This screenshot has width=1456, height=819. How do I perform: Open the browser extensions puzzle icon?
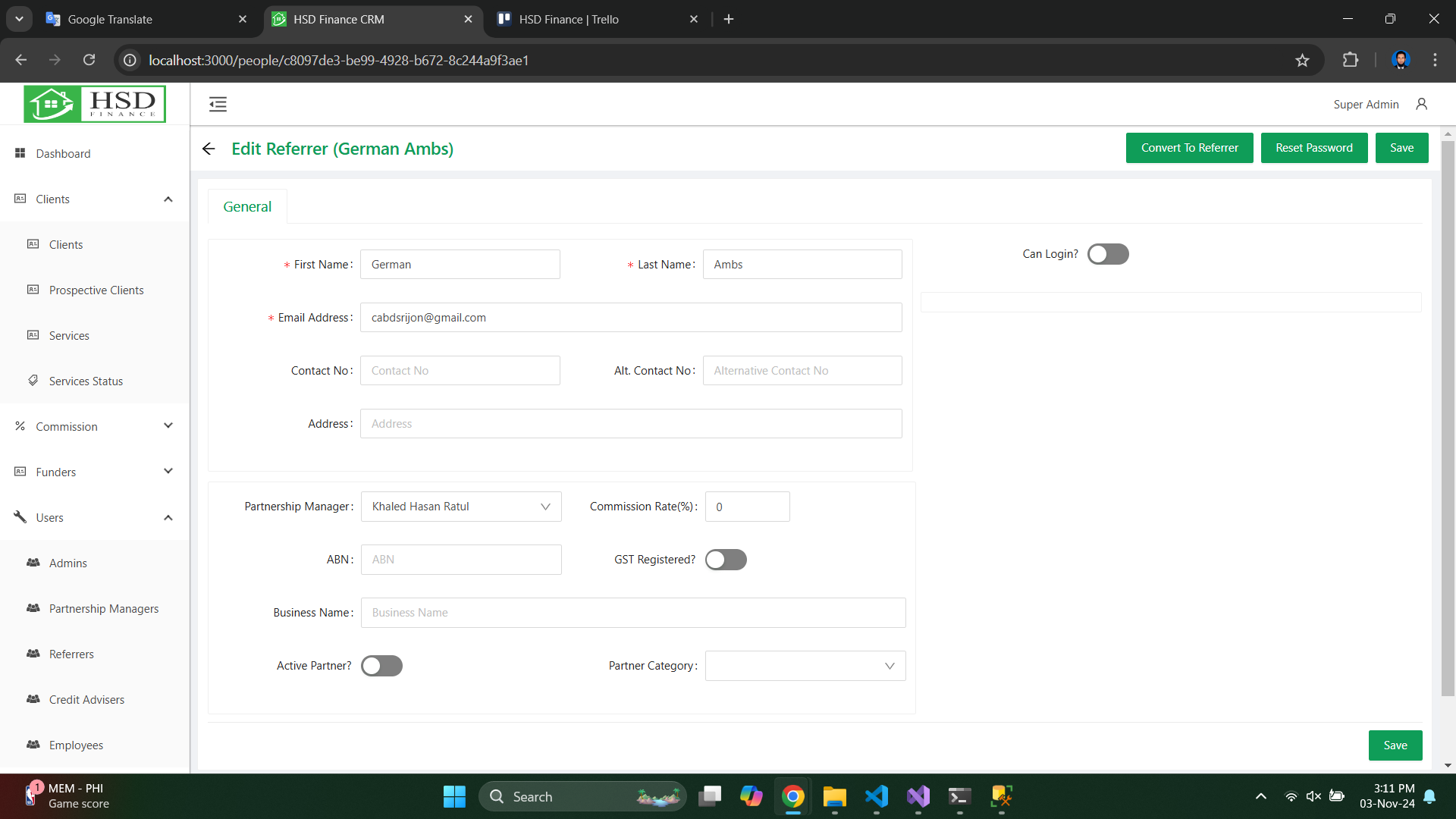(1350, 60)
